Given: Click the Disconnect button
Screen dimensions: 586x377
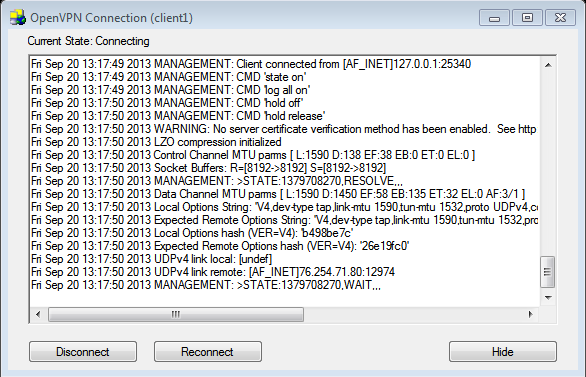Looking at the screenshot, I should coord(83,352).
